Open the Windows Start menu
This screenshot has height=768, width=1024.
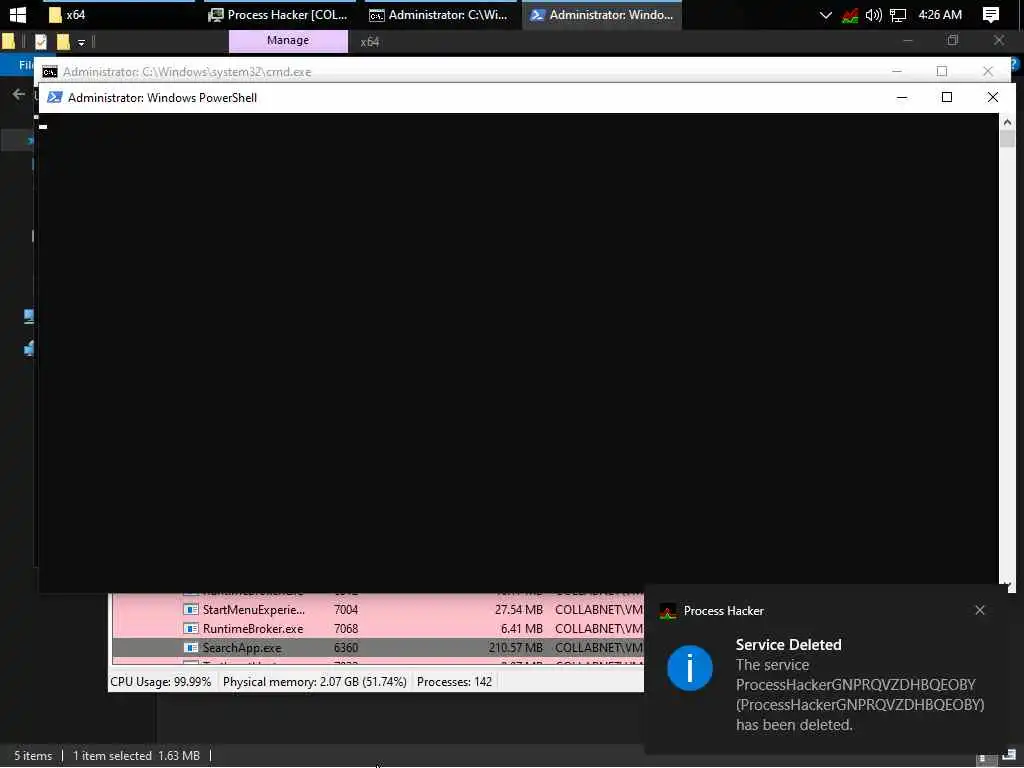pos(18,14)
